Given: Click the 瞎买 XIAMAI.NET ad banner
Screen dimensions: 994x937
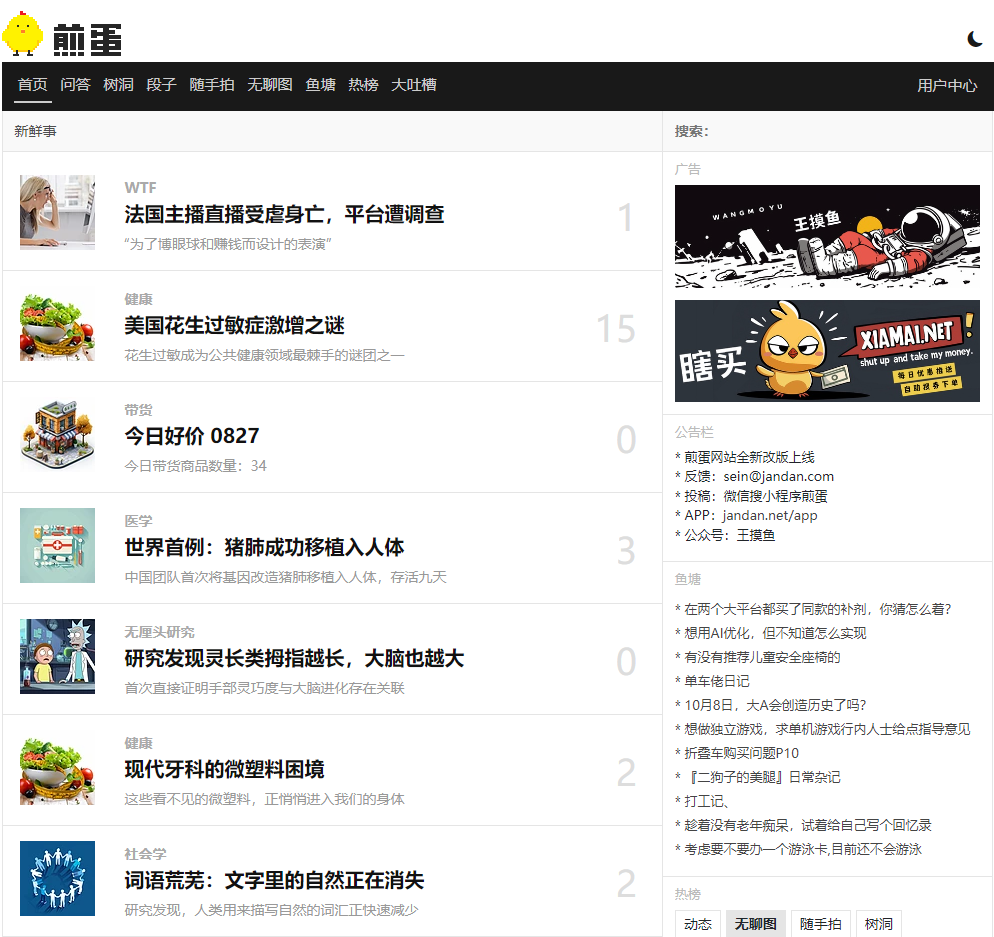Looking at the screenshot, I should (827, 350).
